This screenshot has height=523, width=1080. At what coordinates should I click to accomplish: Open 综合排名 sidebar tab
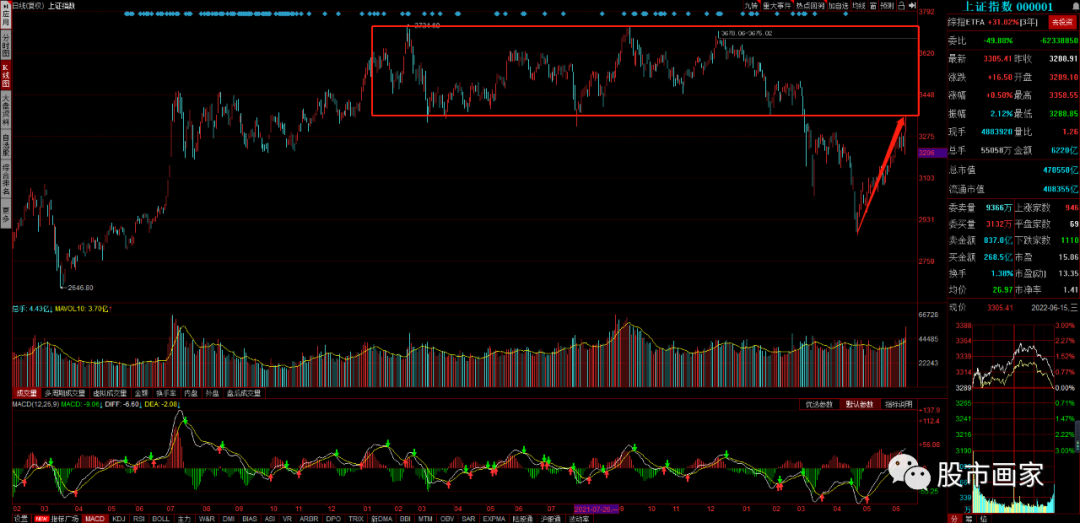click(5, 179)
